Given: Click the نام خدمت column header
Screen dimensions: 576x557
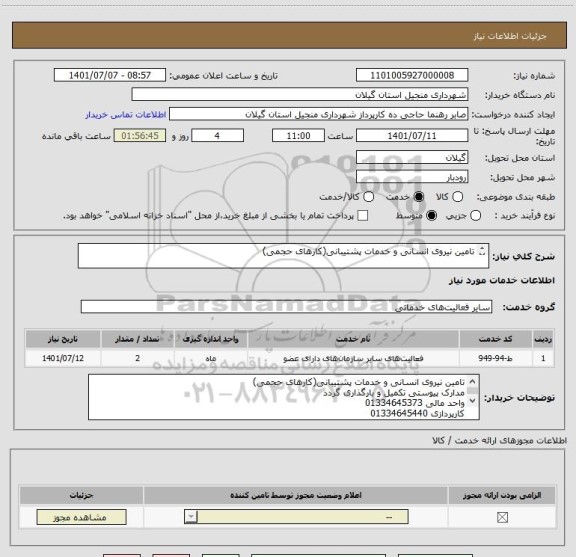Looking at the screenshot, I should coord(353,339).
